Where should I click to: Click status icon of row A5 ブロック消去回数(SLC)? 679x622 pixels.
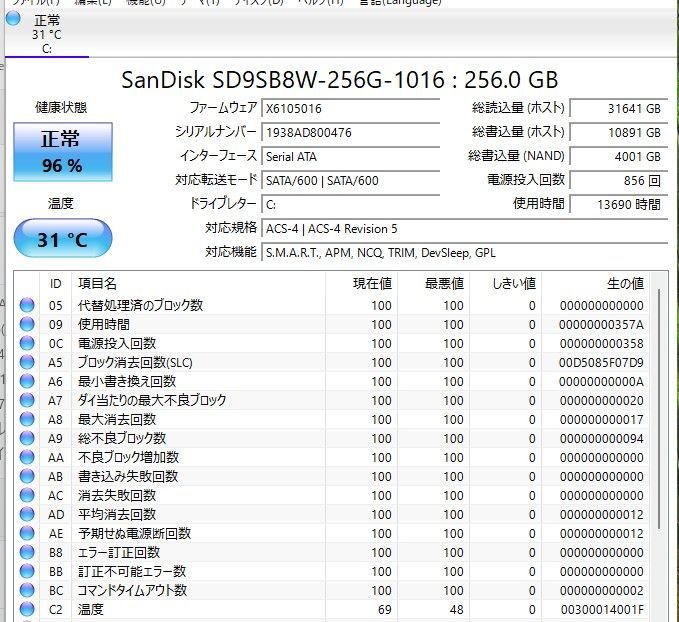coord(27,362)
